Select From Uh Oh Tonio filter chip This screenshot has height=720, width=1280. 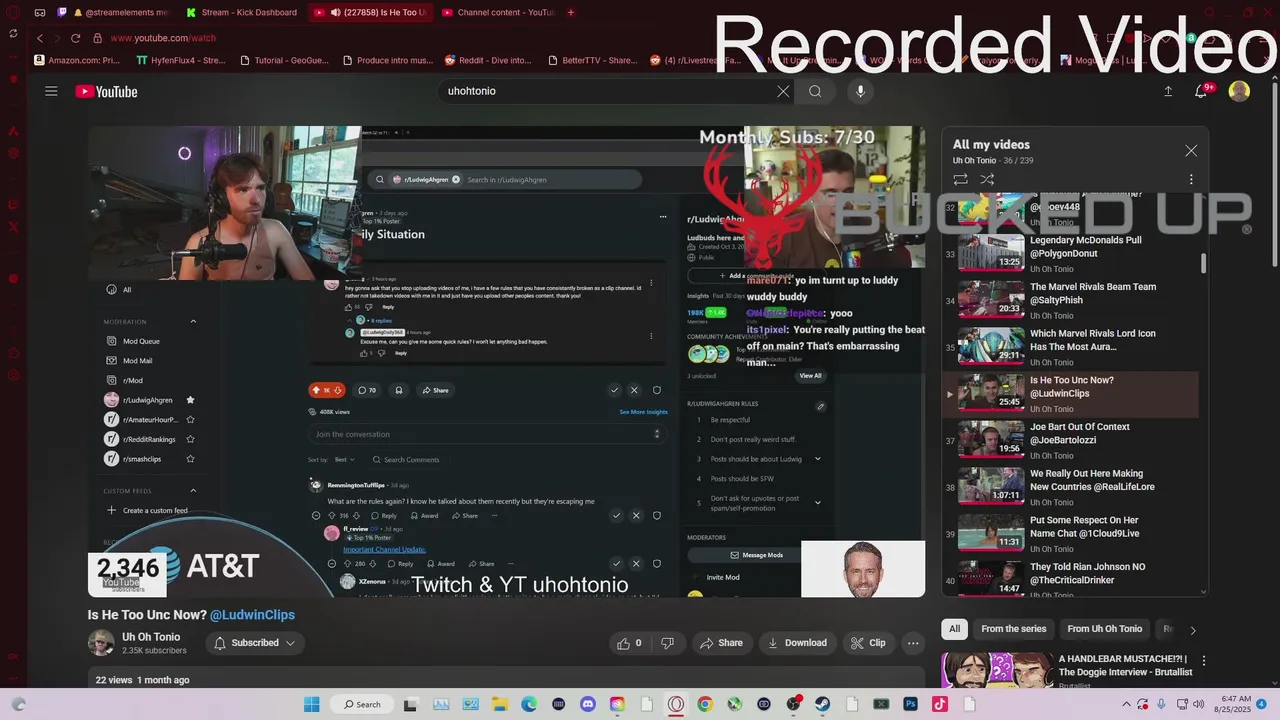(1104, 629)
